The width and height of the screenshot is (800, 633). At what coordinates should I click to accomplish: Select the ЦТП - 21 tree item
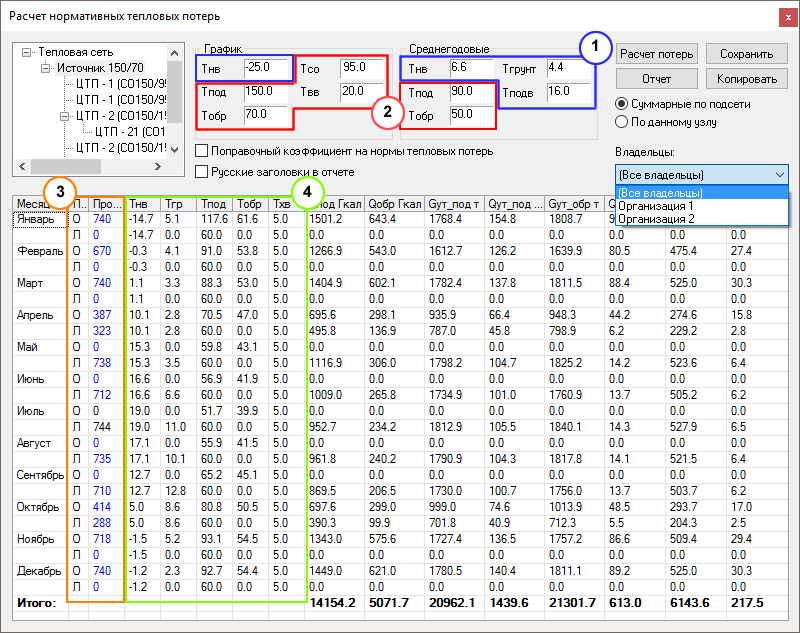130,132
